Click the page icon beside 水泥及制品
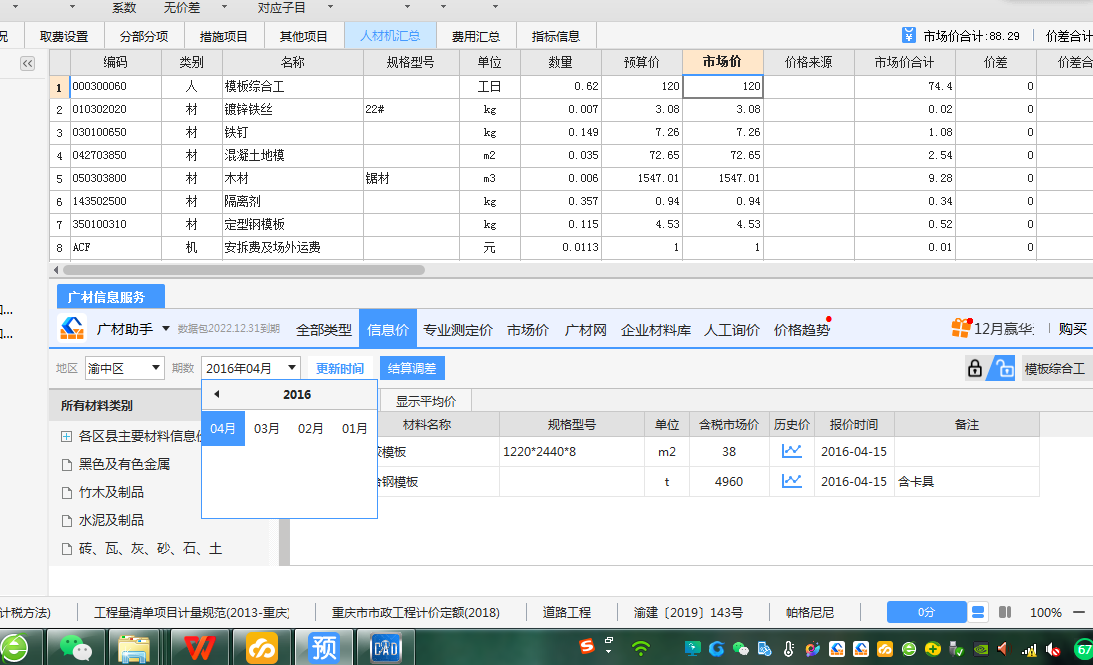The width and height of the screenshot is (1093, 665). point(67,521)
